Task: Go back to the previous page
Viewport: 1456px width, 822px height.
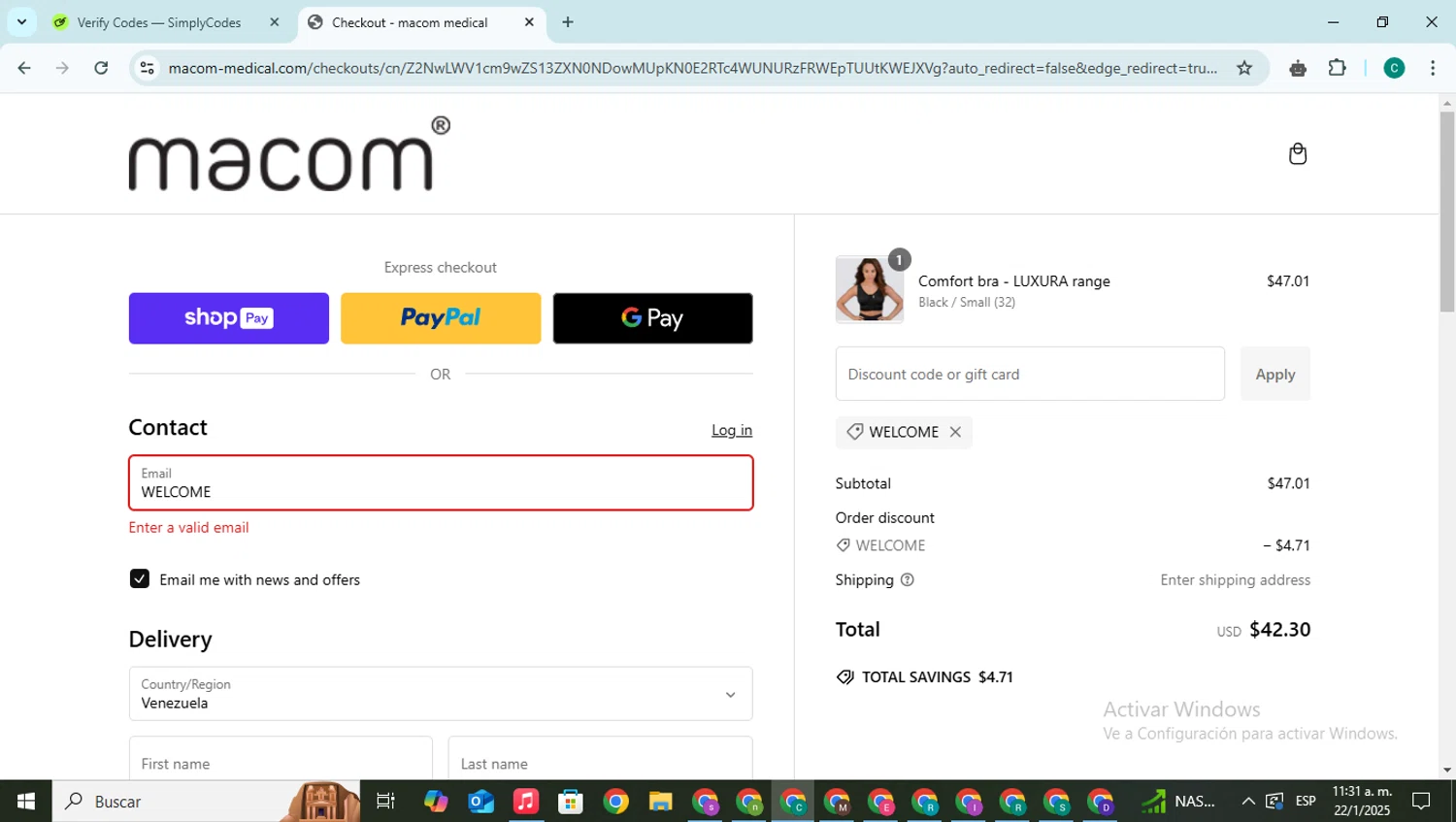Action: pyautogui.click(x=24, y=68)
